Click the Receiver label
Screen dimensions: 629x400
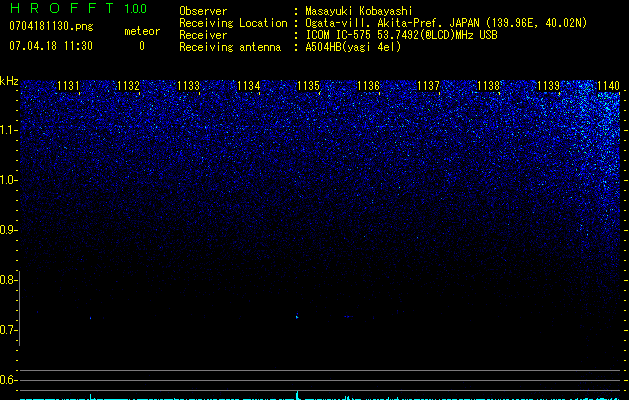click(203, 35)
